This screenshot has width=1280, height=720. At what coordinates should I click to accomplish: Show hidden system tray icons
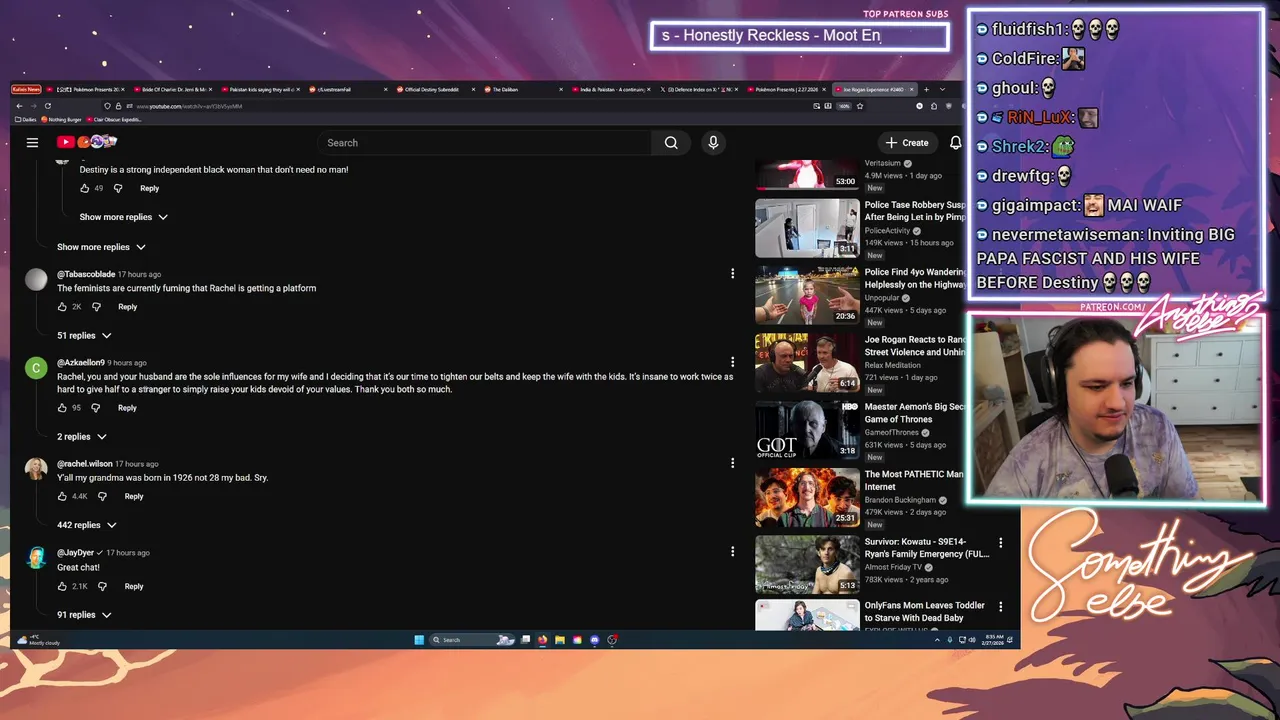click(937, 640)
